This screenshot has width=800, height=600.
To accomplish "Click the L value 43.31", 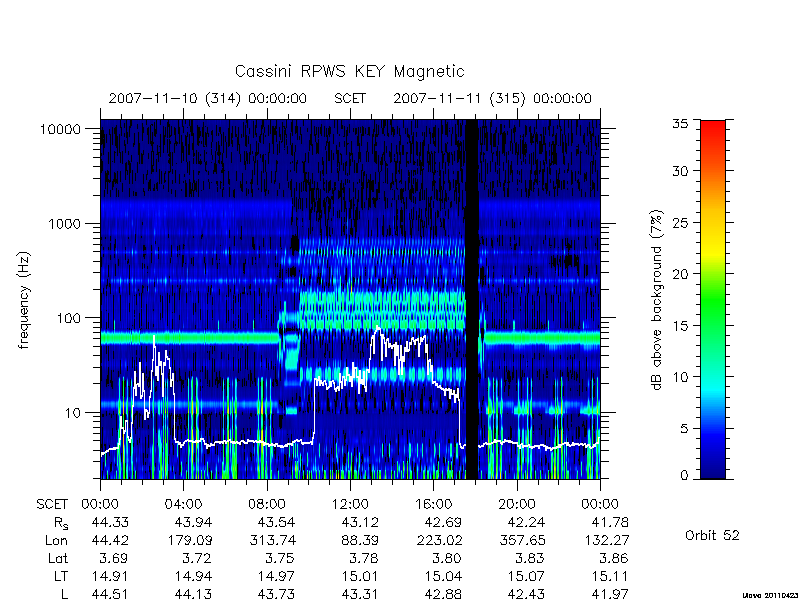I will tap(360, 594).
